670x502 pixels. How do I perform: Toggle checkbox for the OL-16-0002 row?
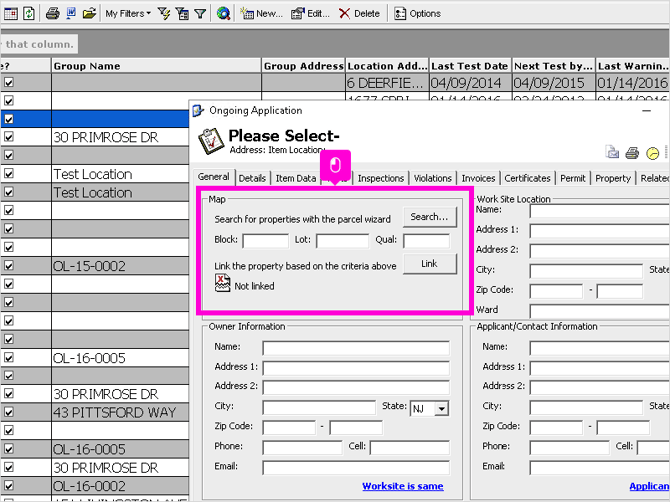click(9, 485)
